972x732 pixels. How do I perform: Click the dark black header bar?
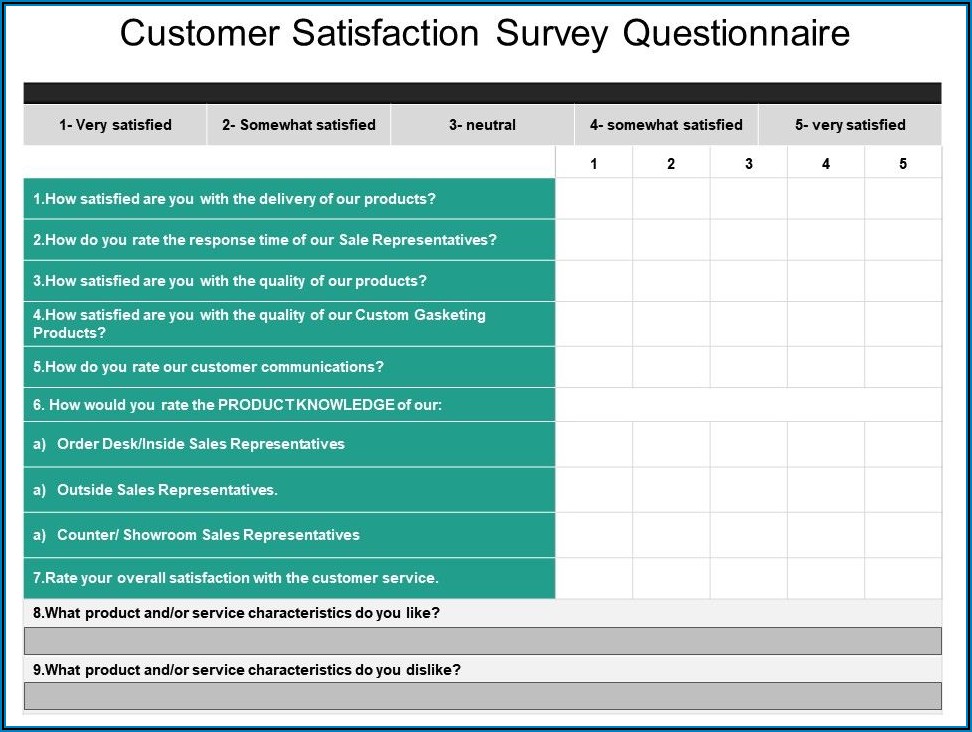coord(482,93)
